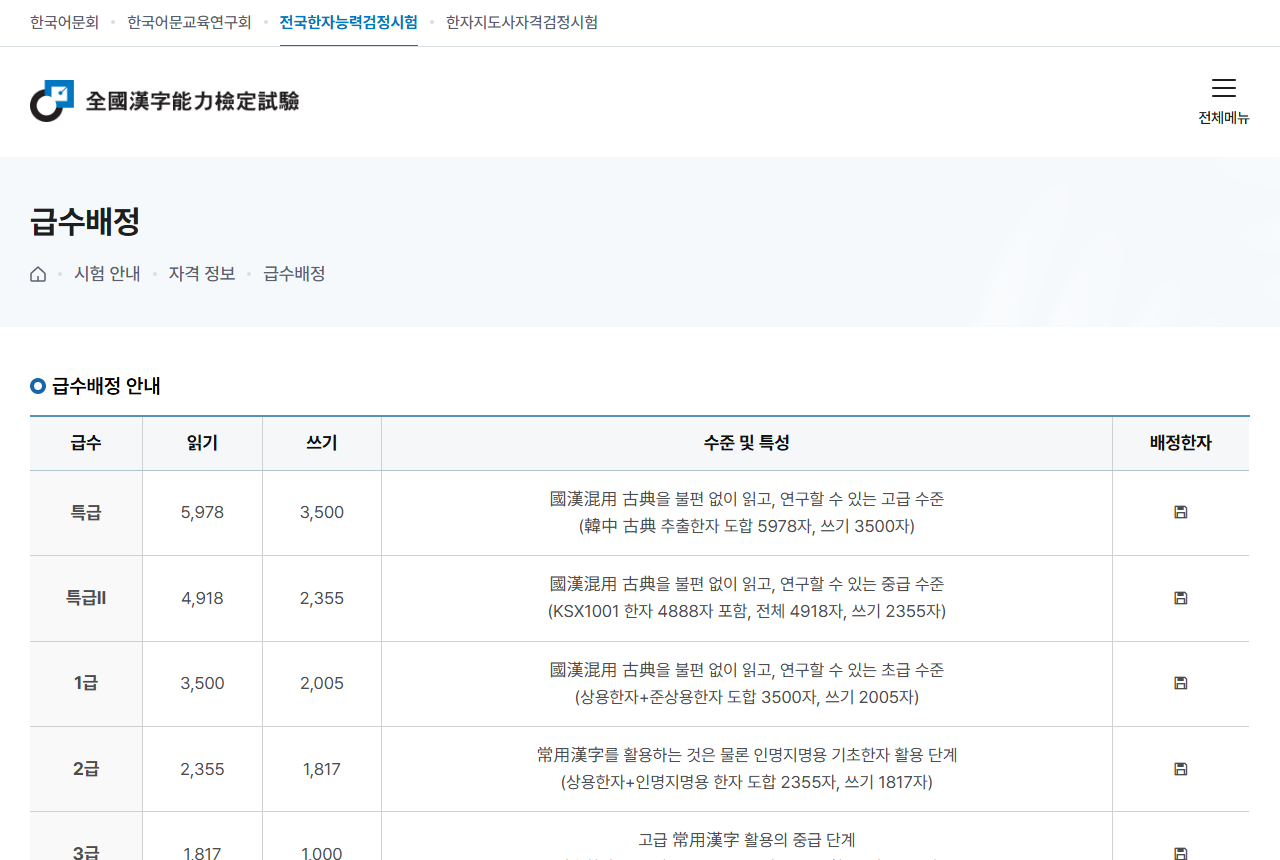
Task: Click the 배정한자 column header
Action: [1181, 443]
